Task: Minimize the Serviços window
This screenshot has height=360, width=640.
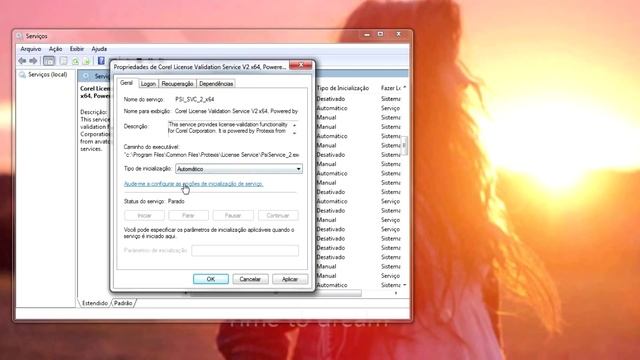Action: click(x=367, y=35)
